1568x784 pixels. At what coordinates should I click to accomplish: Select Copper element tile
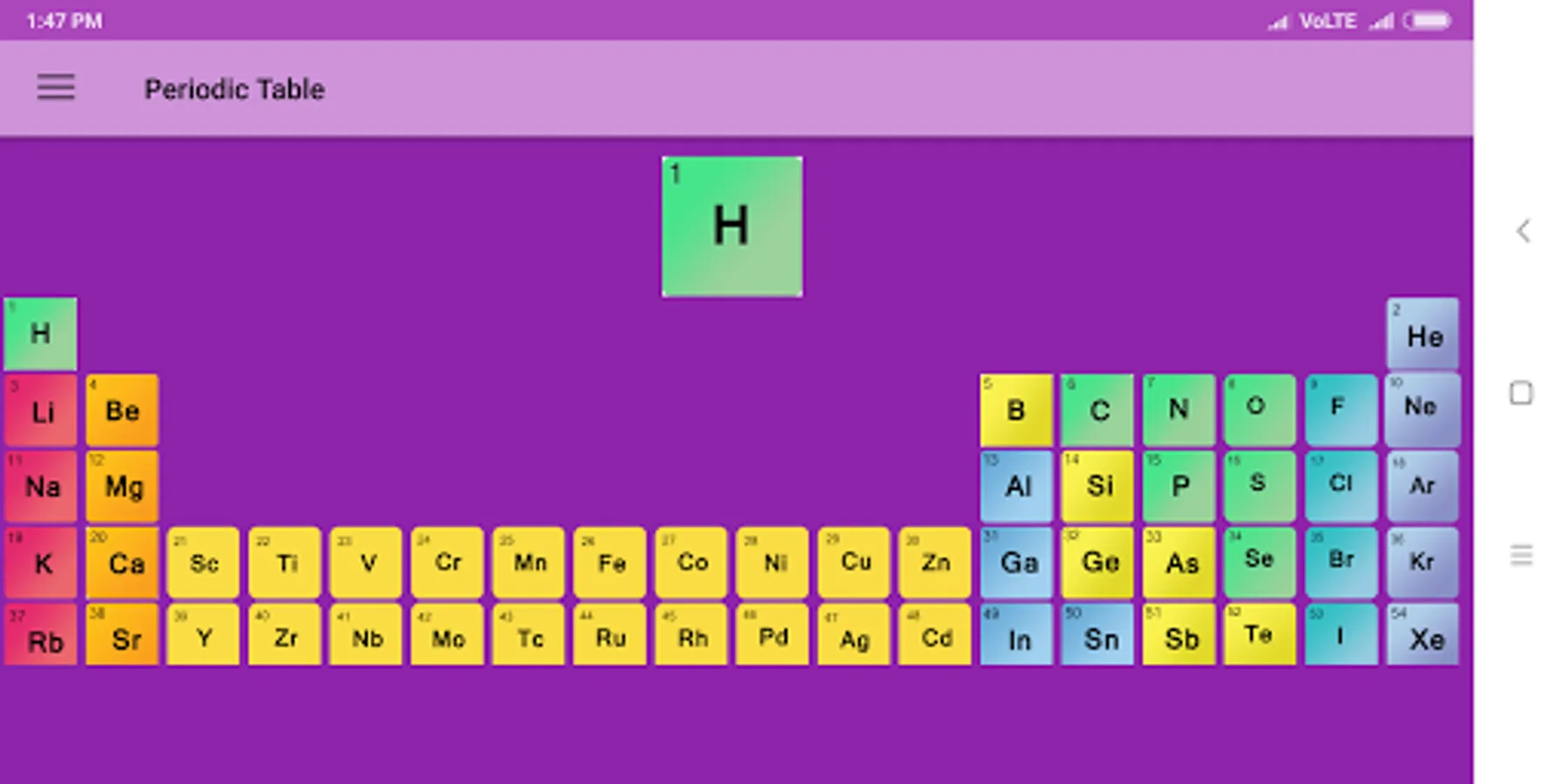tap(853, 563)
